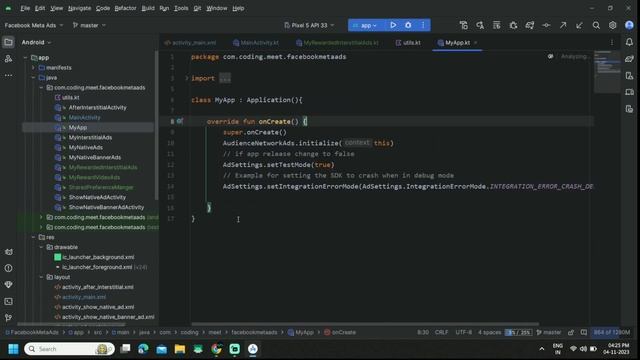
Task: Open the Search Everywhere magnifier icon
Action: coord(596,25)
